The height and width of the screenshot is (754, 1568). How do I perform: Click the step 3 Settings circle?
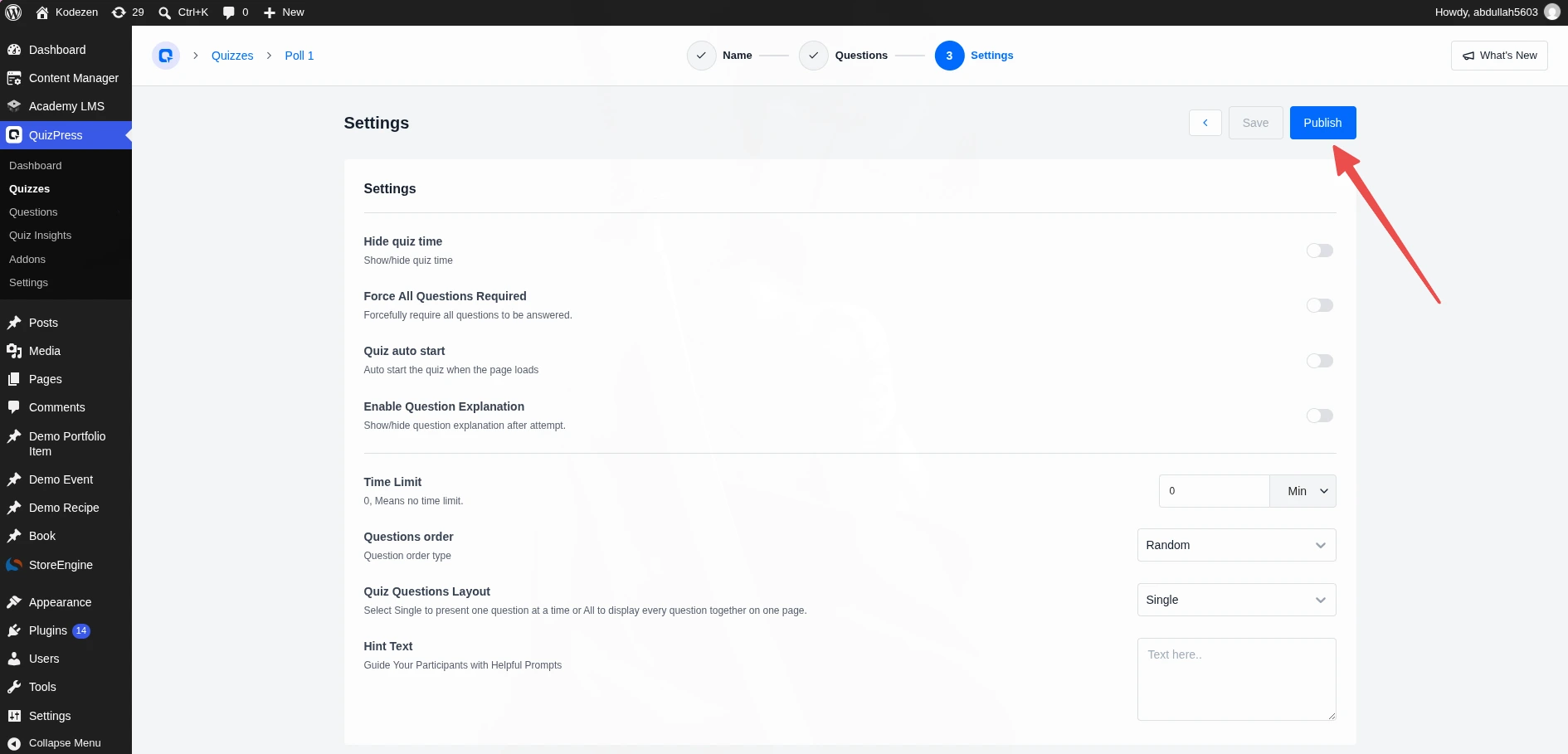(949, 56)
